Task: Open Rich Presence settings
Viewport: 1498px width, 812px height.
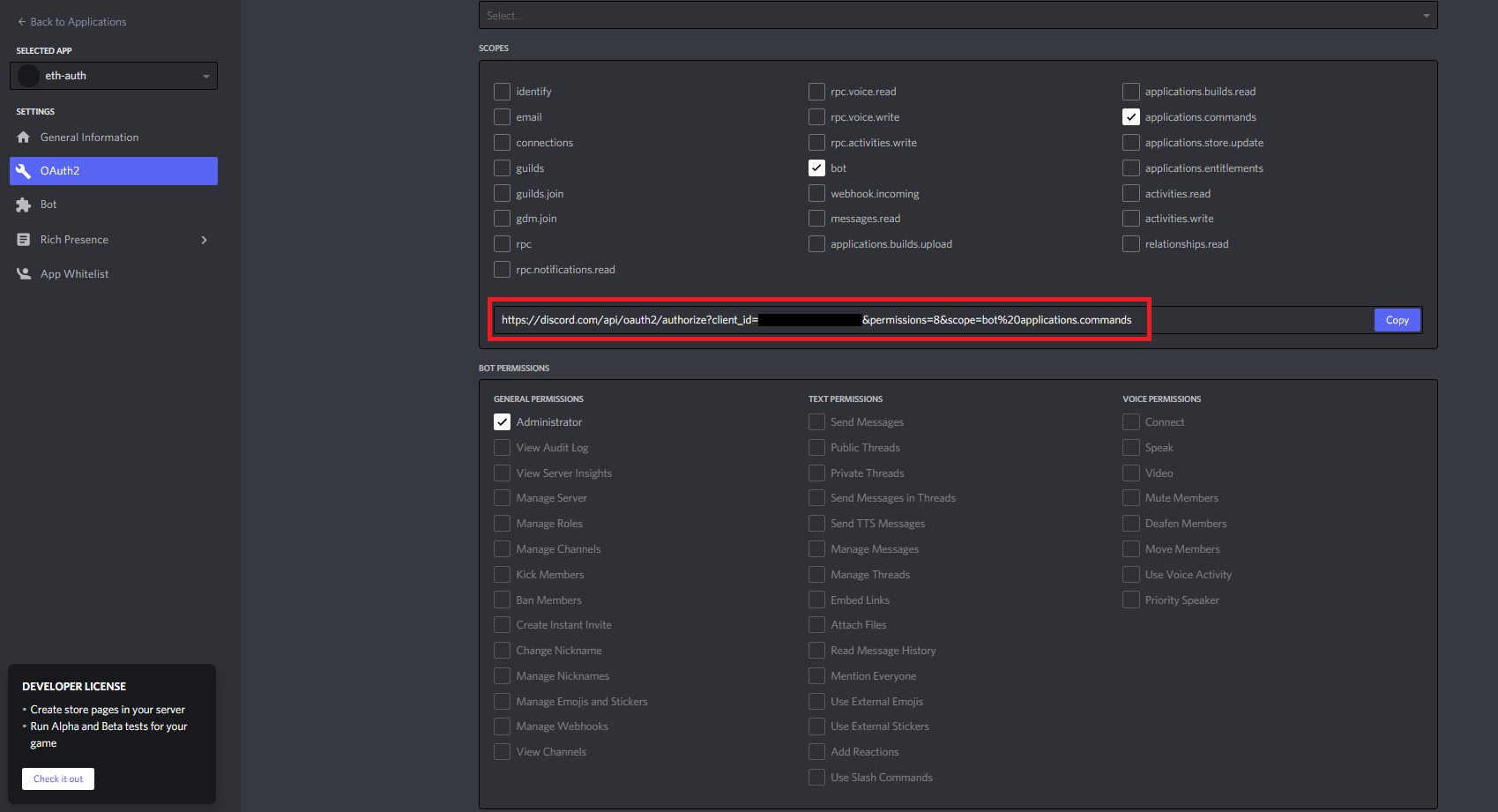Action: (x=114, y=240)
